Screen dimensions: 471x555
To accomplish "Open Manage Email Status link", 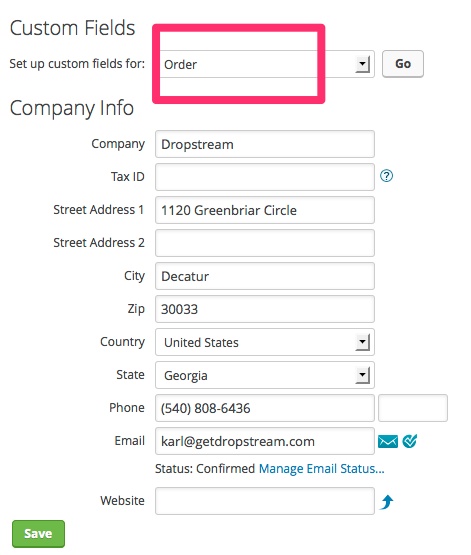I will point(321,469).
